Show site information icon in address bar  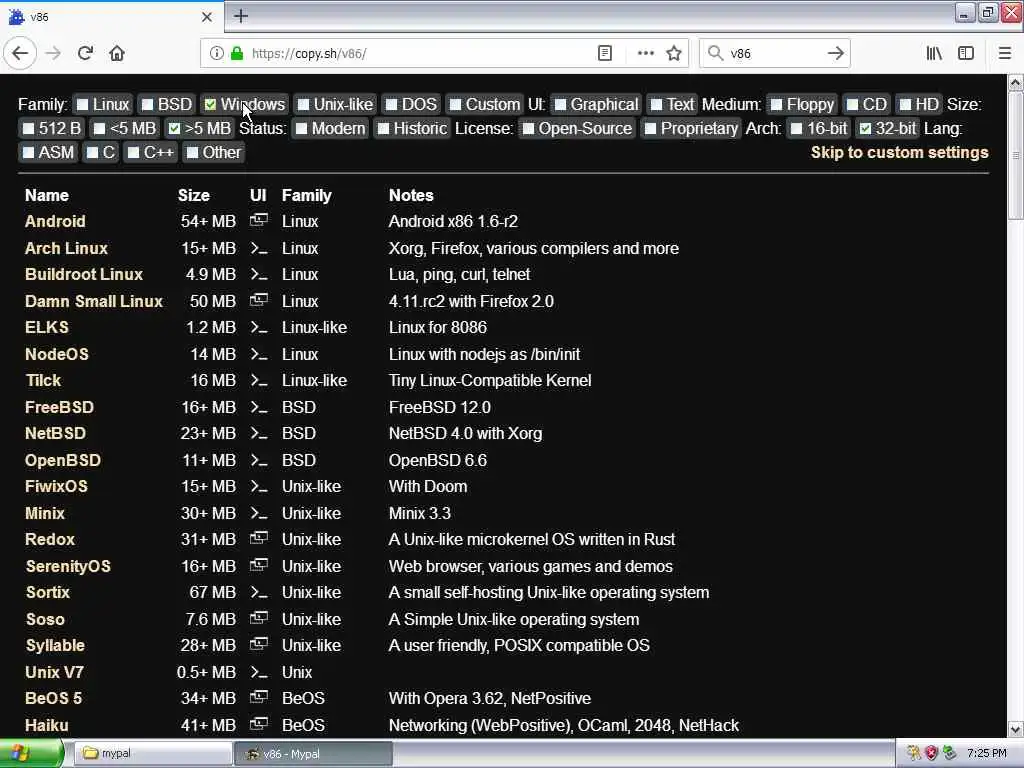tap(216, 53)
